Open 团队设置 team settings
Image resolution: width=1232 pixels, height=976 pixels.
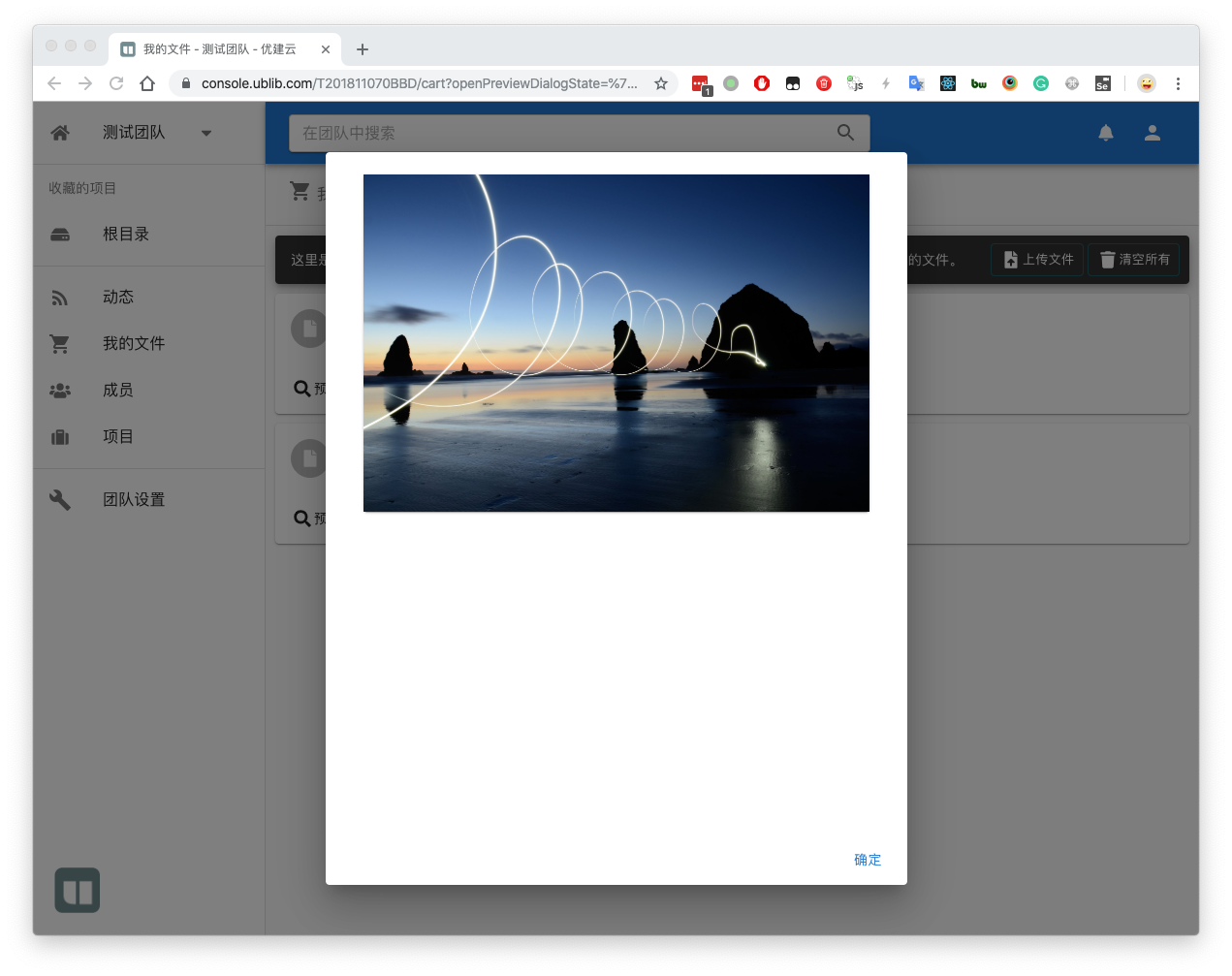[134, 500]
